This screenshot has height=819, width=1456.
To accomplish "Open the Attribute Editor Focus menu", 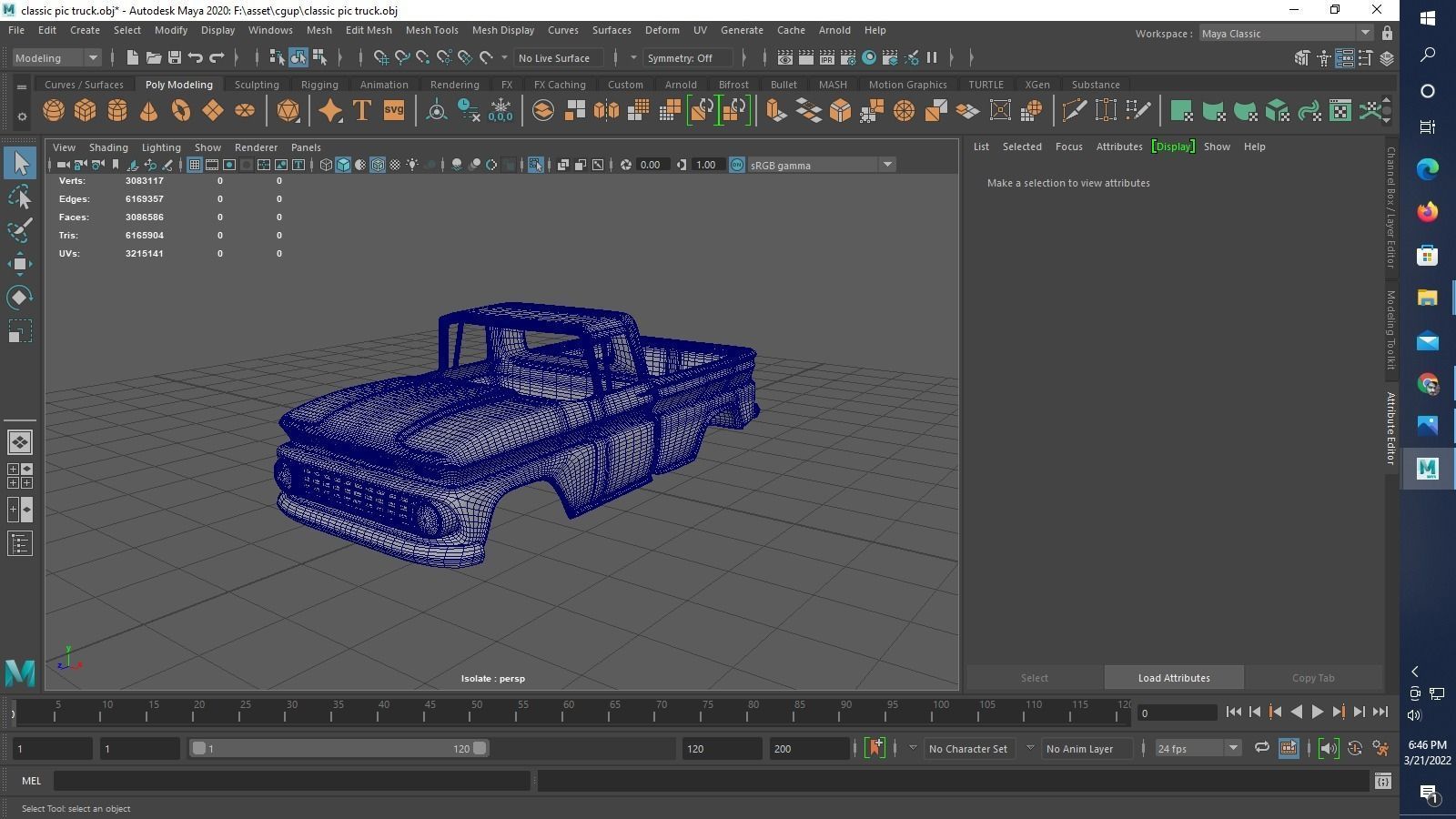I will [x=1068, y=147].
